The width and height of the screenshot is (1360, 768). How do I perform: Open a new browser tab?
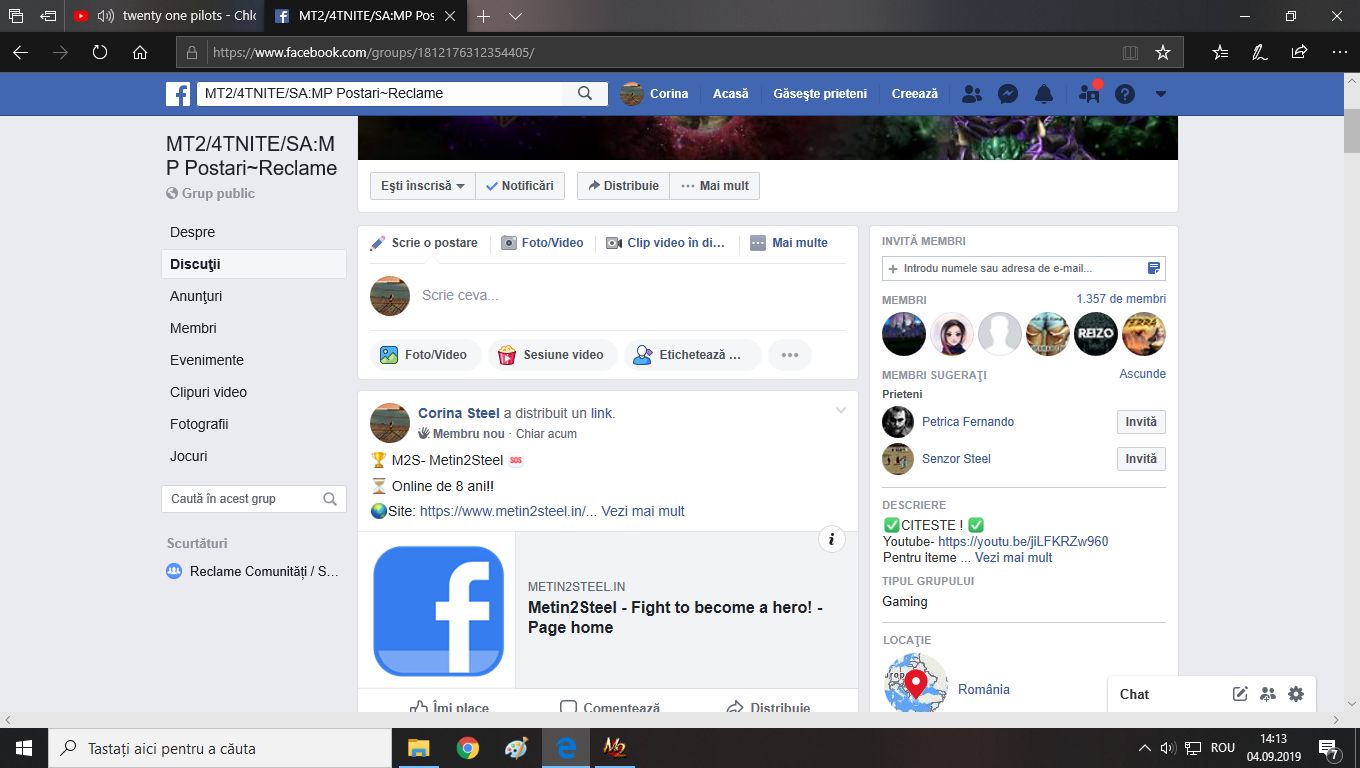(484, 16)
